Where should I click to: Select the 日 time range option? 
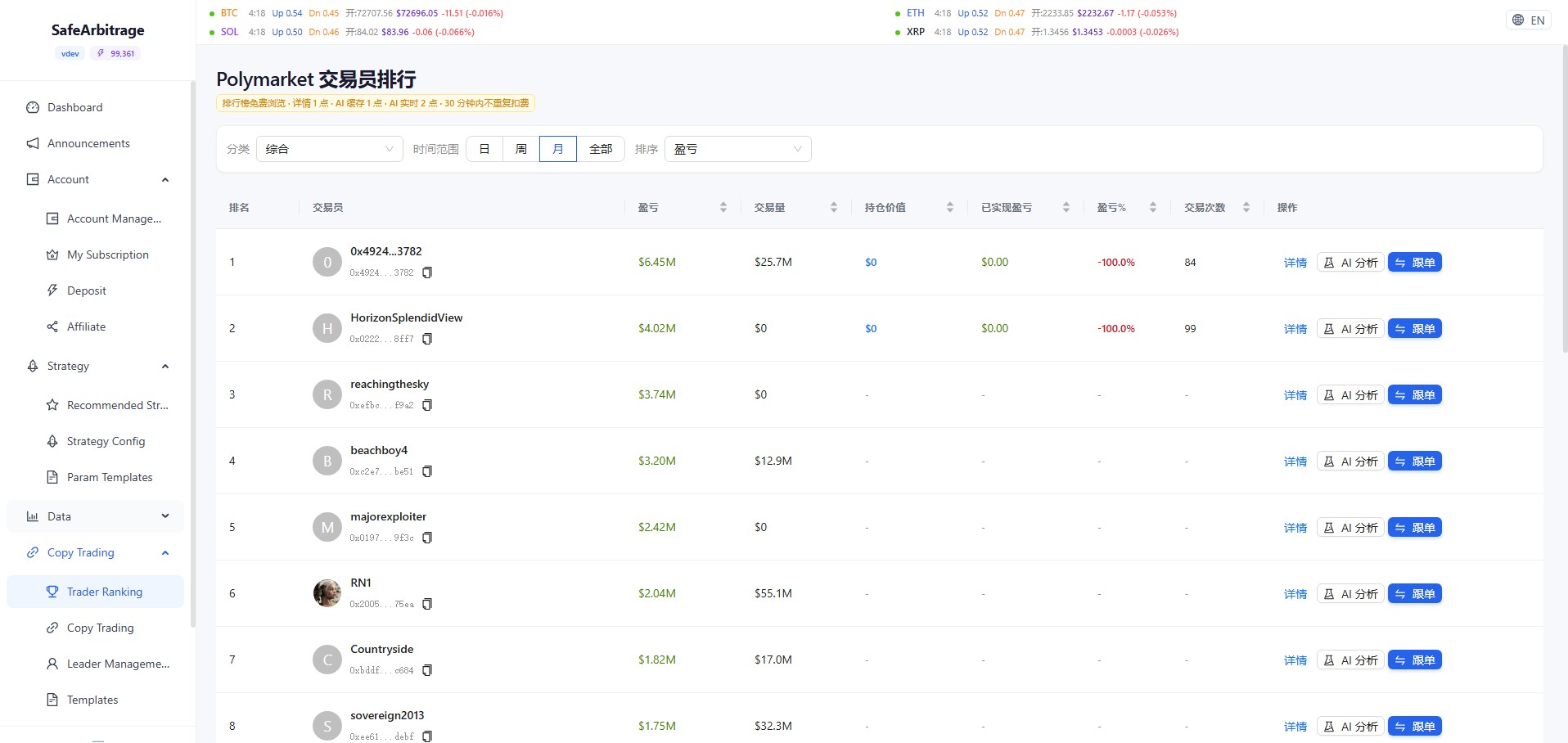(x=484, y=149)
